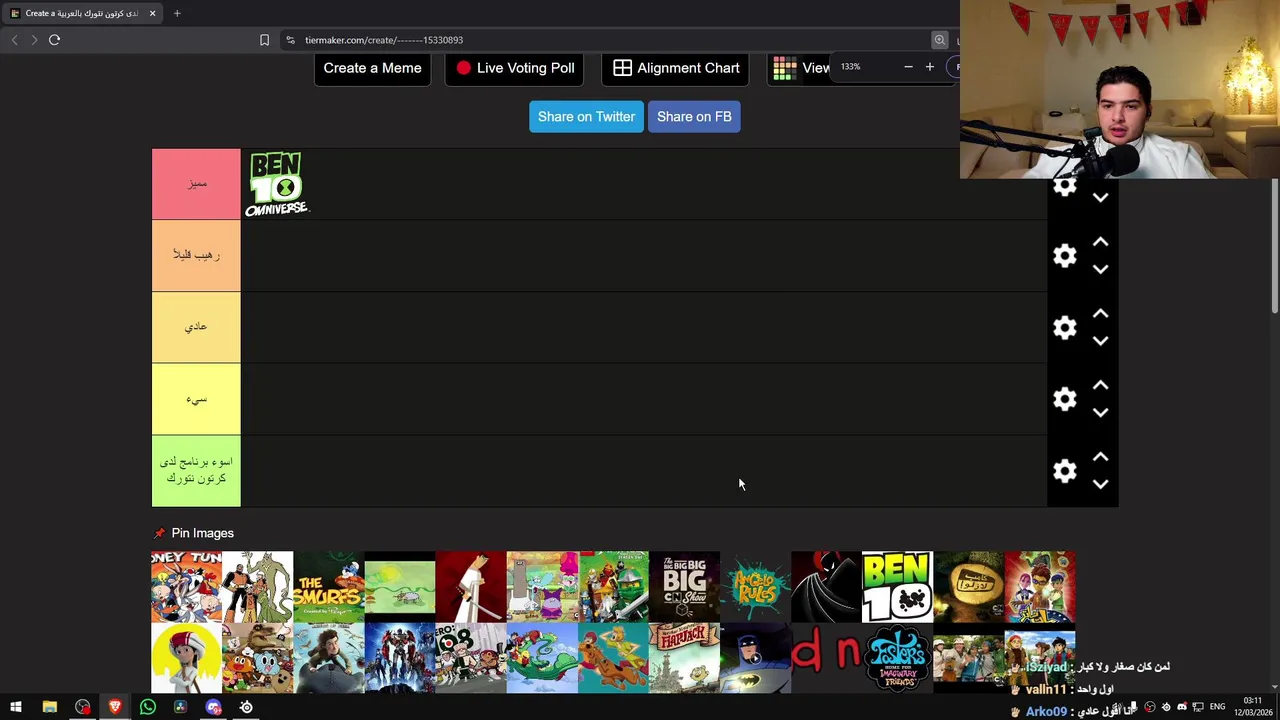This screenshot has width=1280, height=720.
Task: Go forward with the browser forward arrow
Action: pyautogui.click(x=34, y=40)
